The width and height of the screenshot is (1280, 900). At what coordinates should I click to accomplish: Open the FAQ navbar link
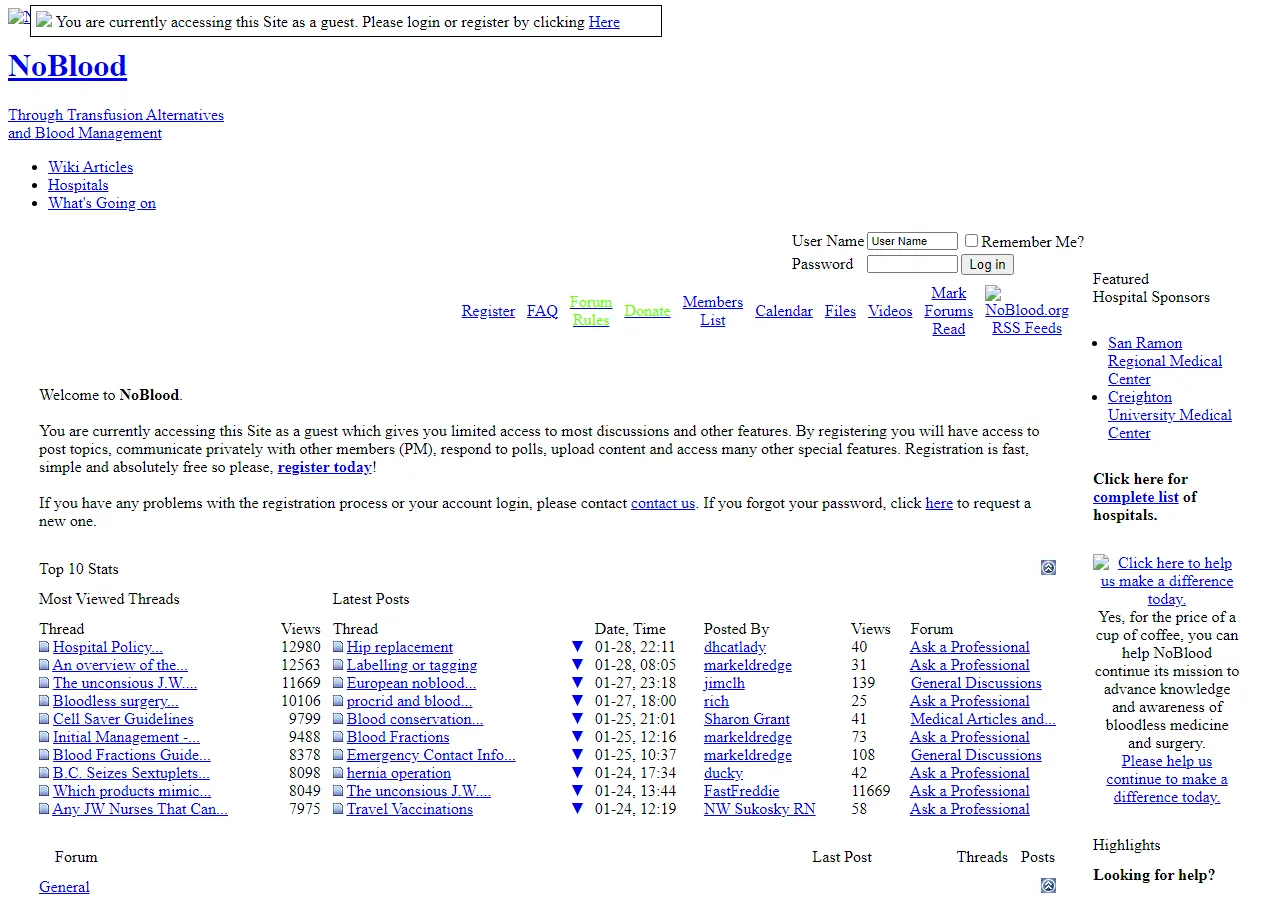click(x=542, y=311)
